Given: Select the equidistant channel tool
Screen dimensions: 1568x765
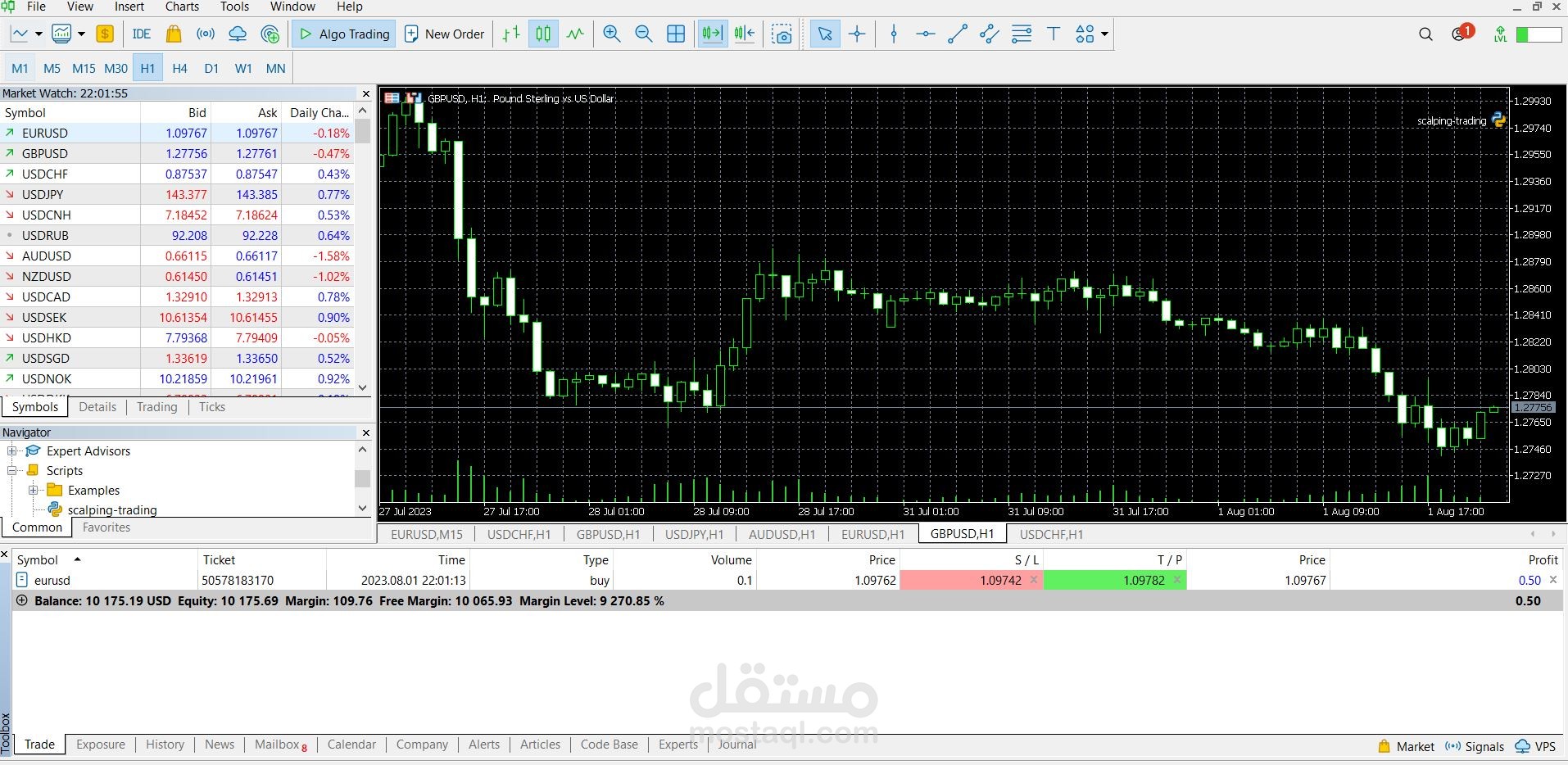Looking at the screenshot, I should (990, 34).
